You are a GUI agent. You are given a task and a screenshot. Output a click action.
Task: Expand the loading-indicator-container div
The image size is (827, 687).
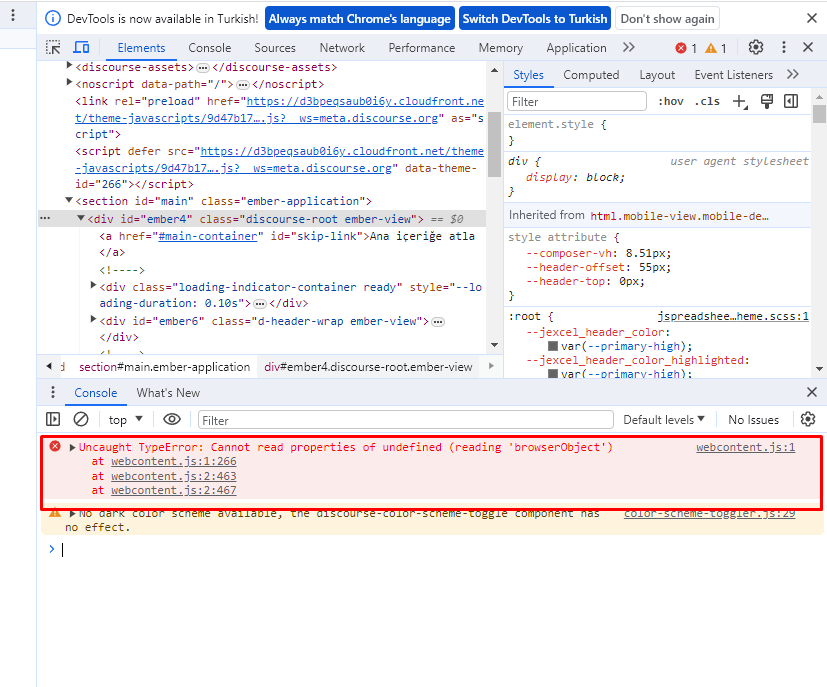(x=93, y=285)
